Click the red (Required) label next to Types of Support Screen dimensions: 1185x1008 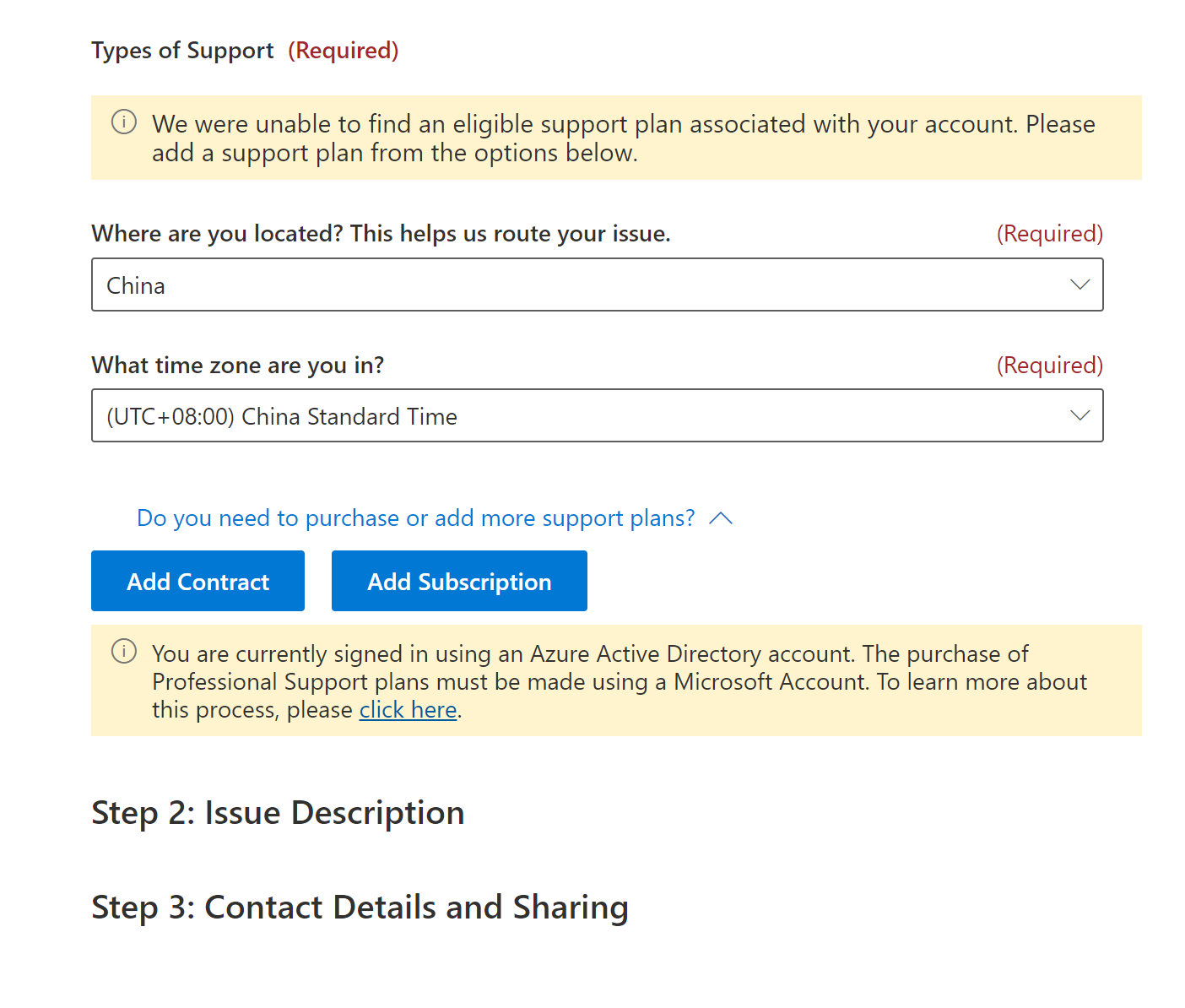click(344, 51)
